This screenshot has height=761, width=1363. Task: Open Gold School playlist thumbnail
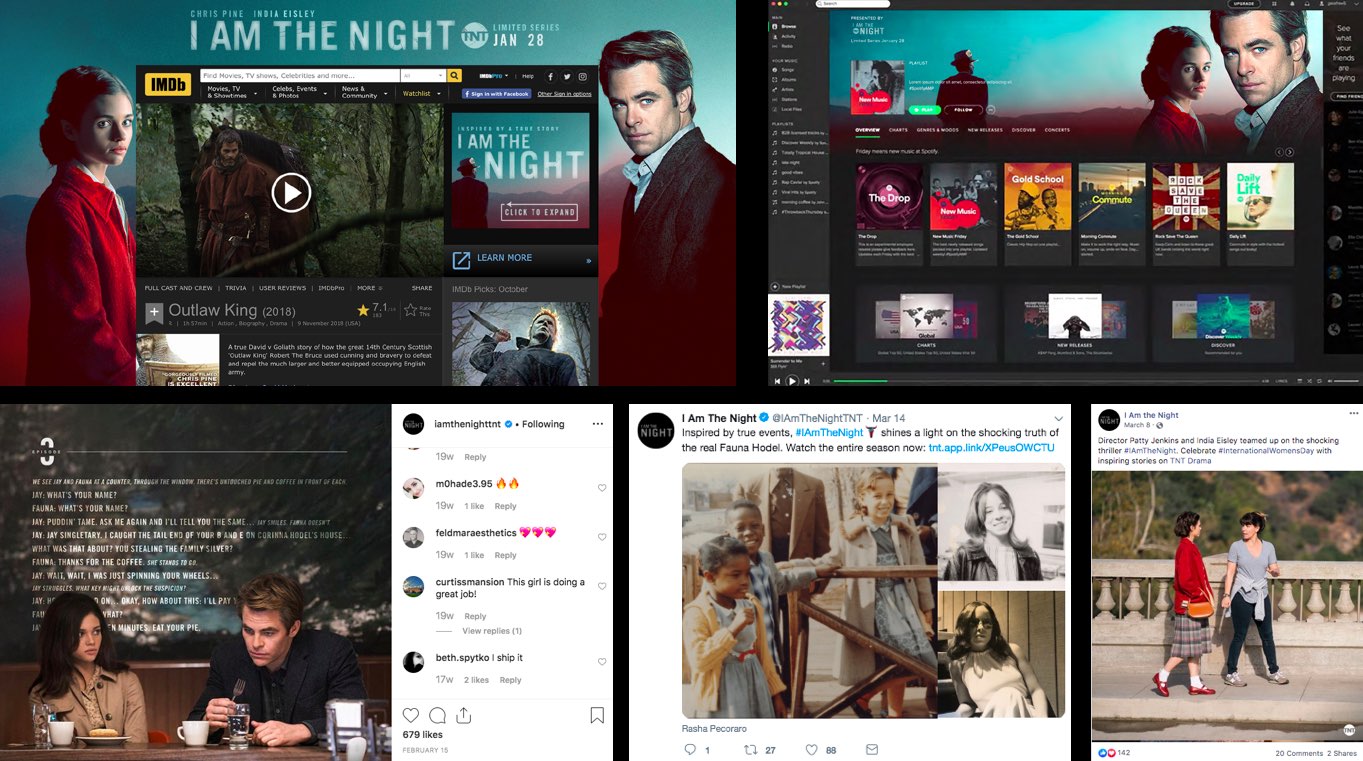[1037, 197]
